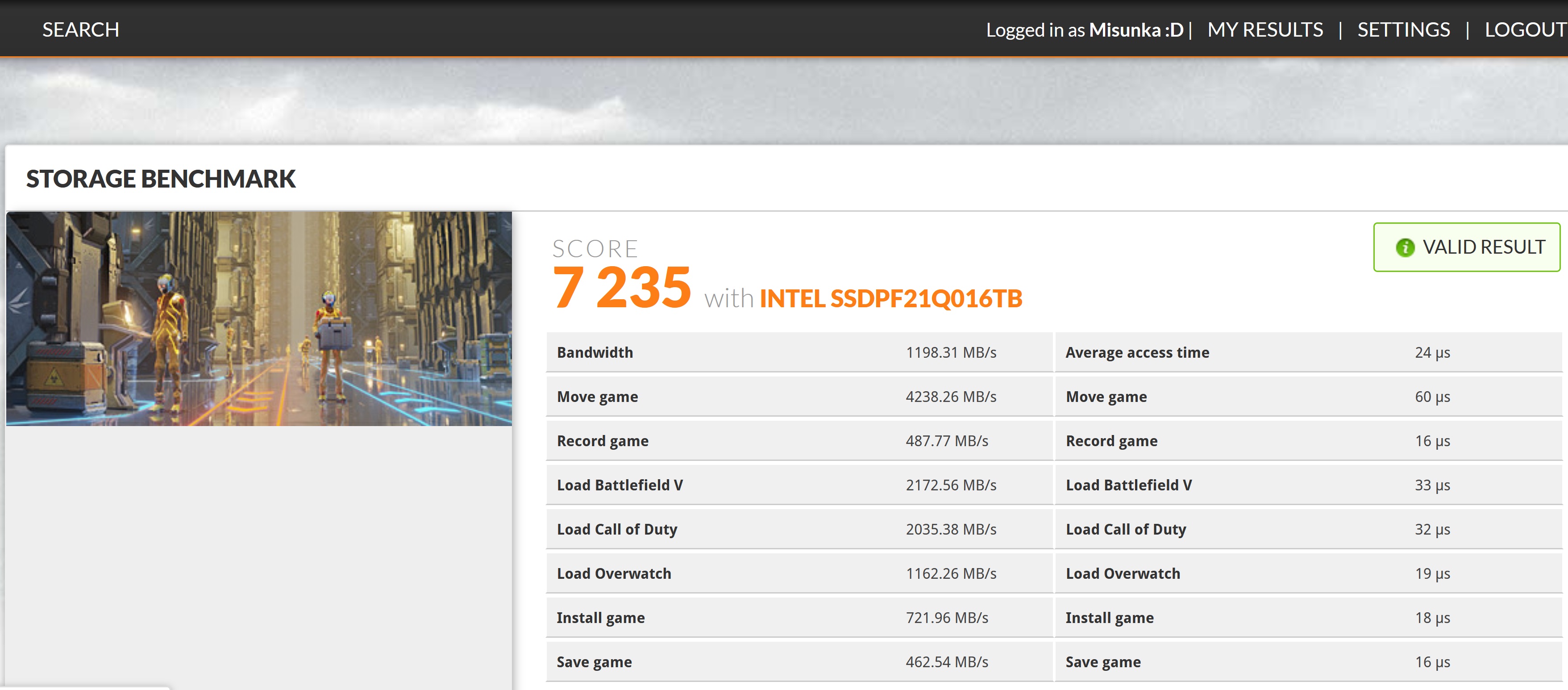This screenshot has height=690, width=1568.
Task: Click the 7 235 score number
Action: (621, 288)
